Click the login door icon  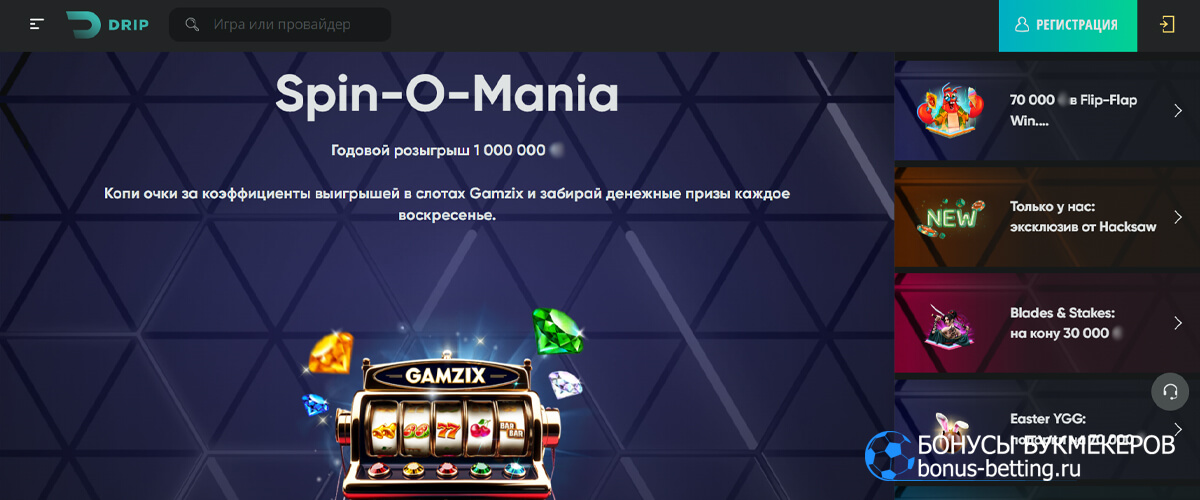click(x=1167, y=25)
